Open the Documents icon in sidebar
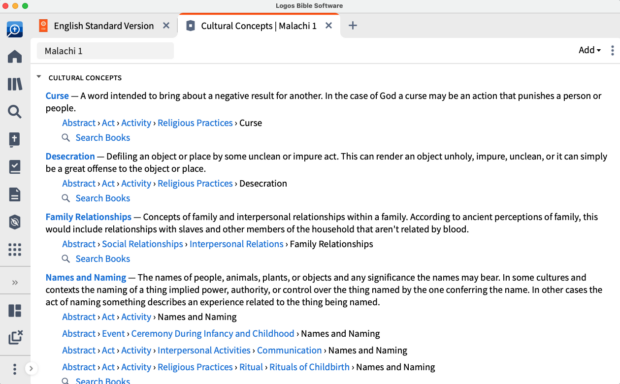 [15, 195]
